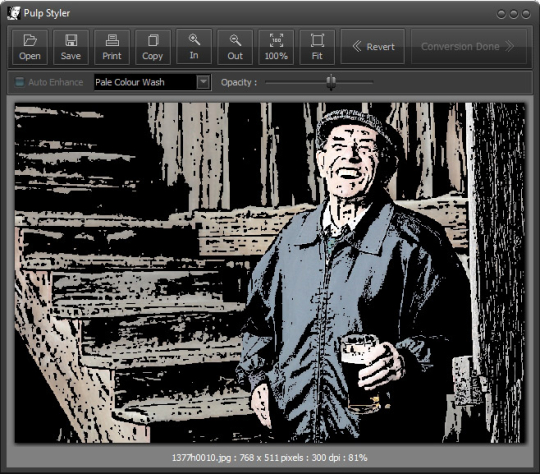
Task: Click the stylized image preview
Action: (270, 272)
